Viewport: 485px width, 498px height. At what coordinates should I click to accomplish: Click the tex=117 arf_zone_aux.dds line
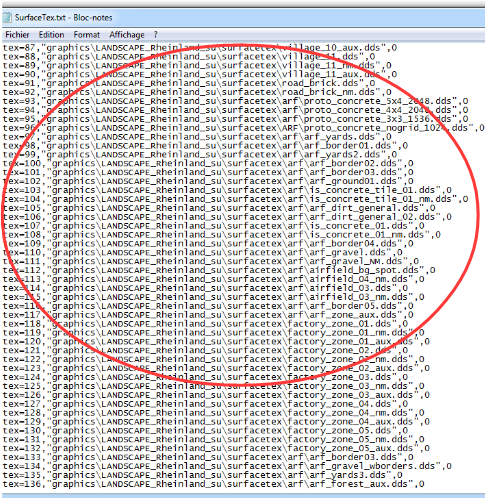click(208, 315)
